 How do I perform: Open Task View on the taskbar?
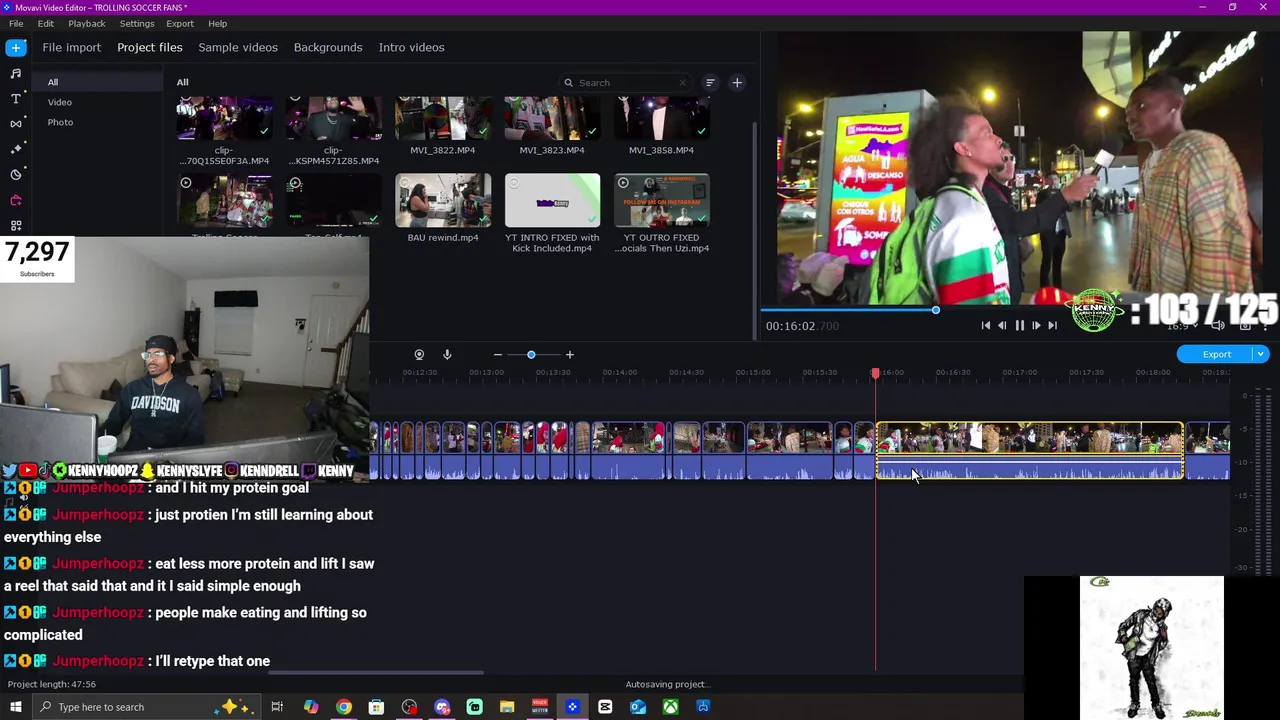click(x=277, y=707)
